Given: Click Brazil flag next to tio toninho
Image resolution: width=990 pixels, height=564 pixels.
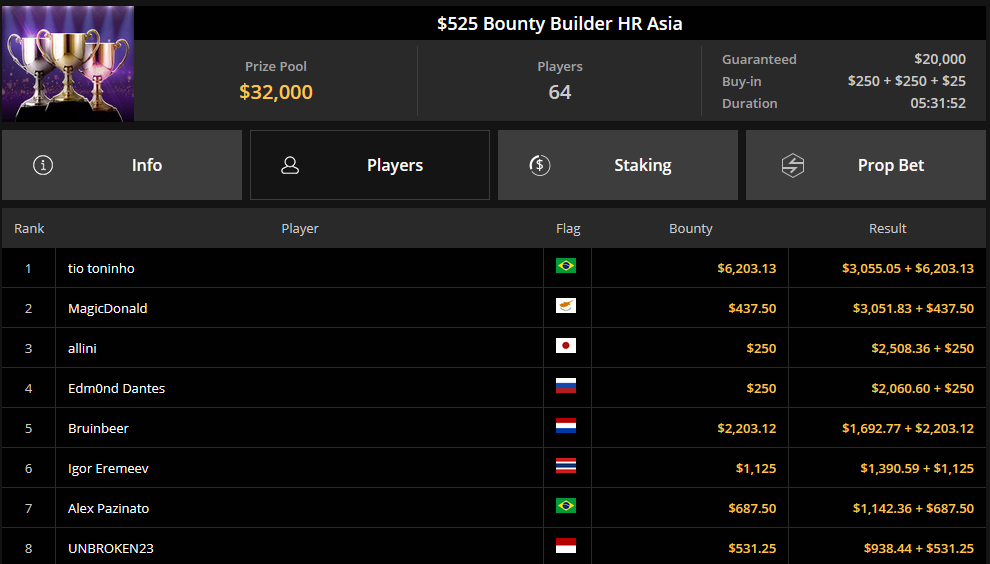Looking at the screenshot, I should pos(566,266).
